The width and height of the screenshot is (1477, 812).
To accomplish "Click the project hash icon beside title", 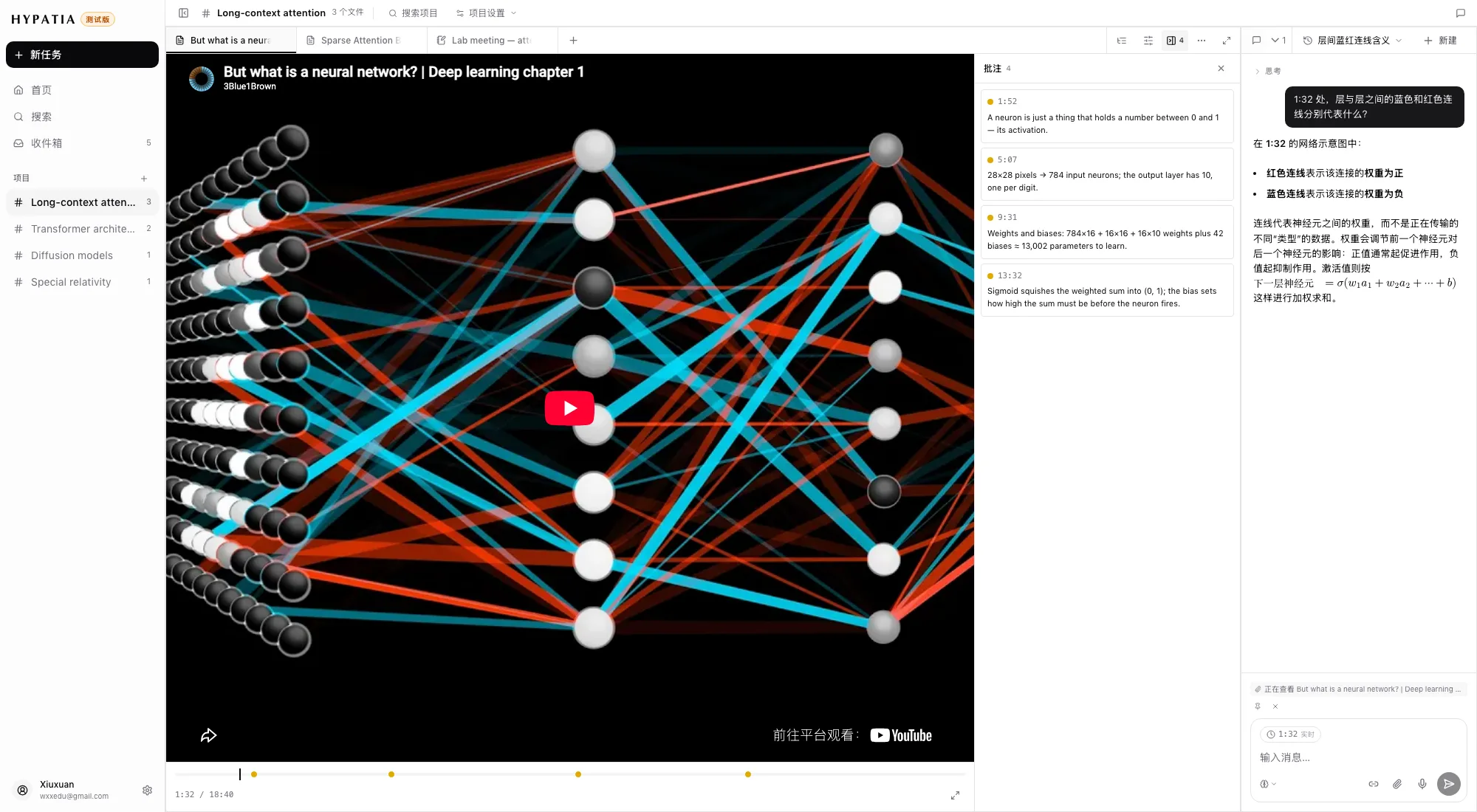I will [206, 13].
